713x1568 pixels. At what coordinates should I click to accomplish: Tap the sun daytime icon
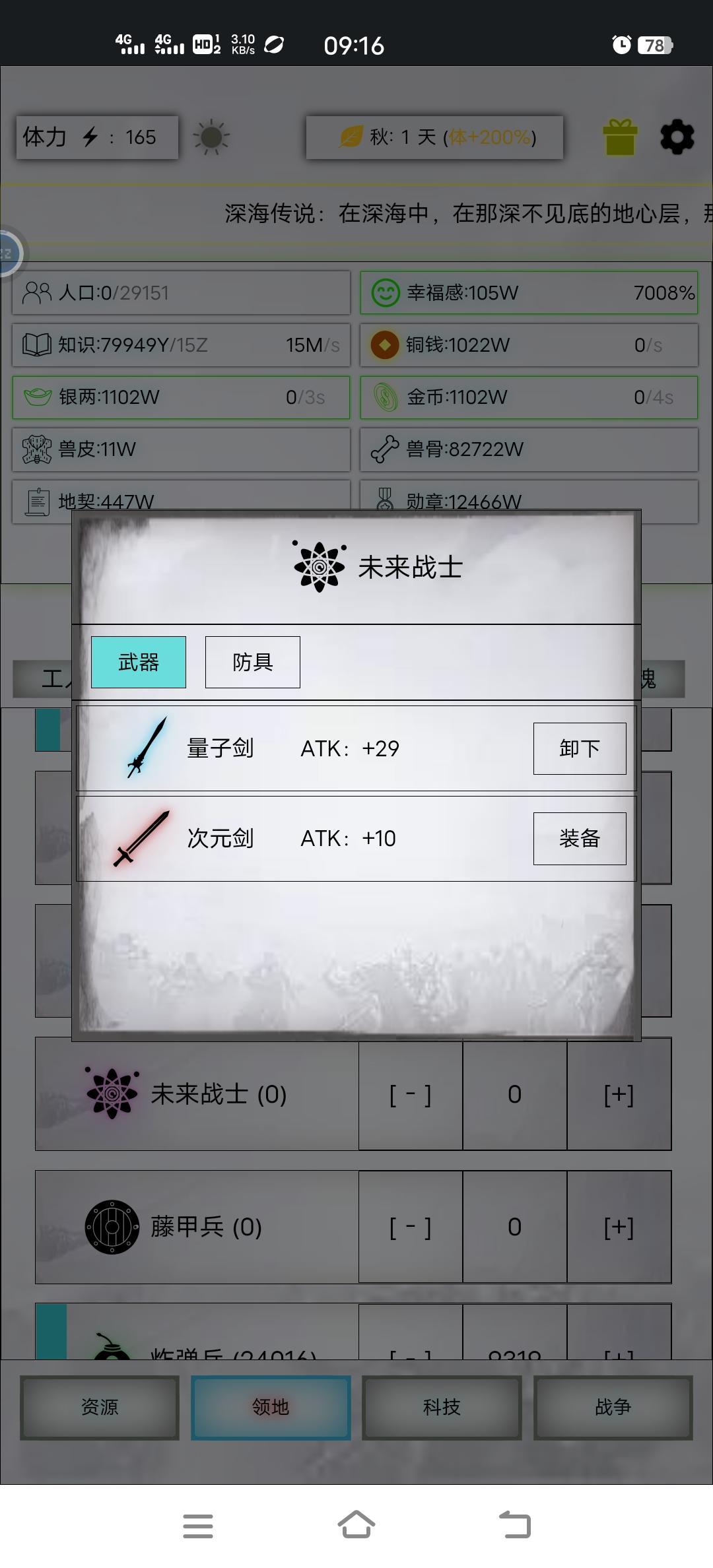(211, 137)
